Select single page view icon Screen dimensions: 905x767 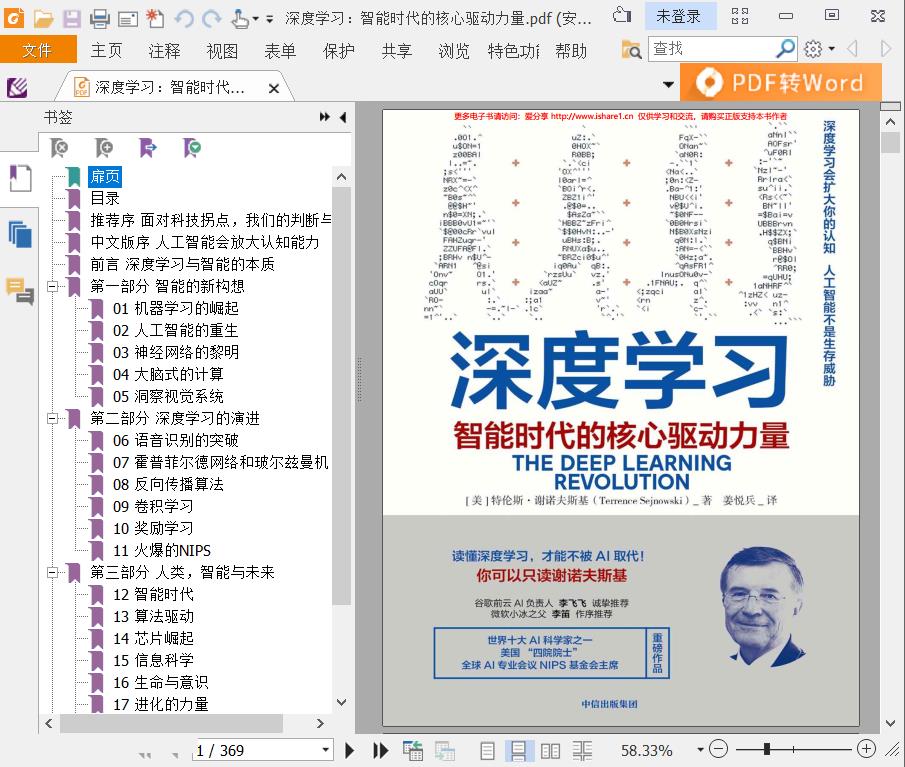[487, 751]
